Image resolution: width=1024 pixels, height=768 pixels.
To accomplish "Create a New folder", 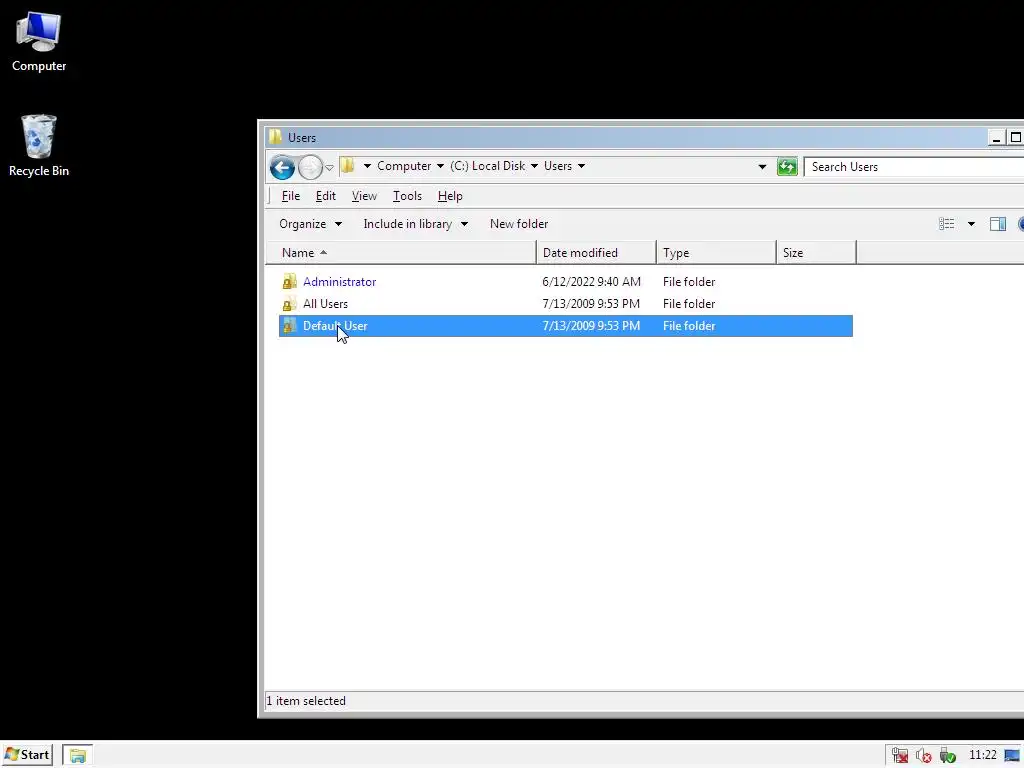I will pyautogui.click(x=519, y=224).
